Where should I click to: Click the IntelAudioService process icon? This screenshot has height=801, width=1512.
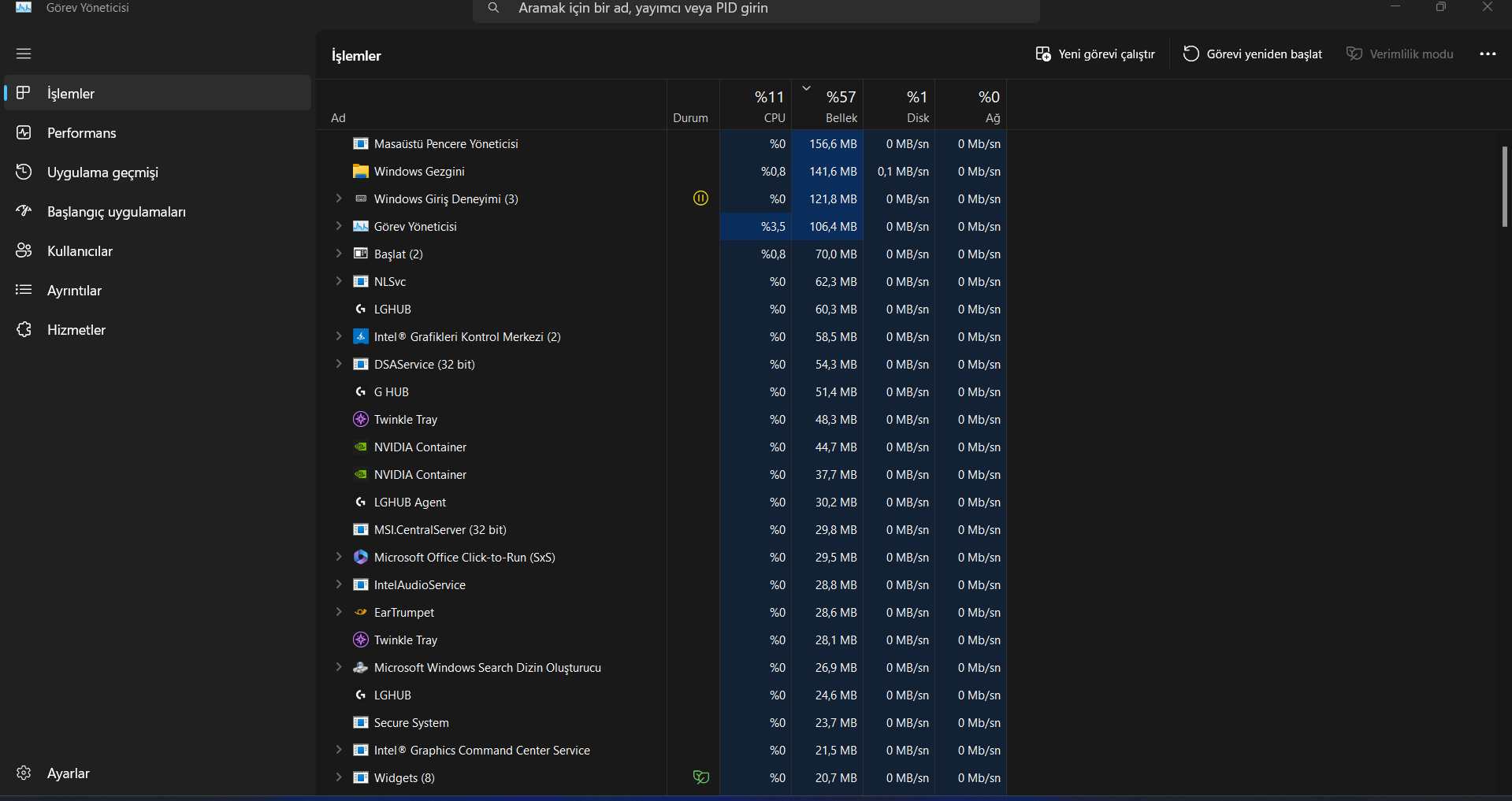[x=361, y=584]
